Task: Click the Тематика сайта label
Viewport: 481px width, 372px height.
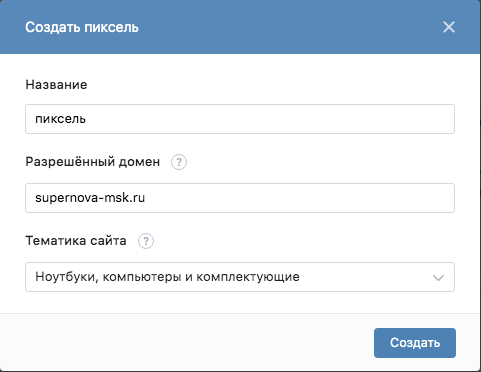Action: [x=76, y=241]
